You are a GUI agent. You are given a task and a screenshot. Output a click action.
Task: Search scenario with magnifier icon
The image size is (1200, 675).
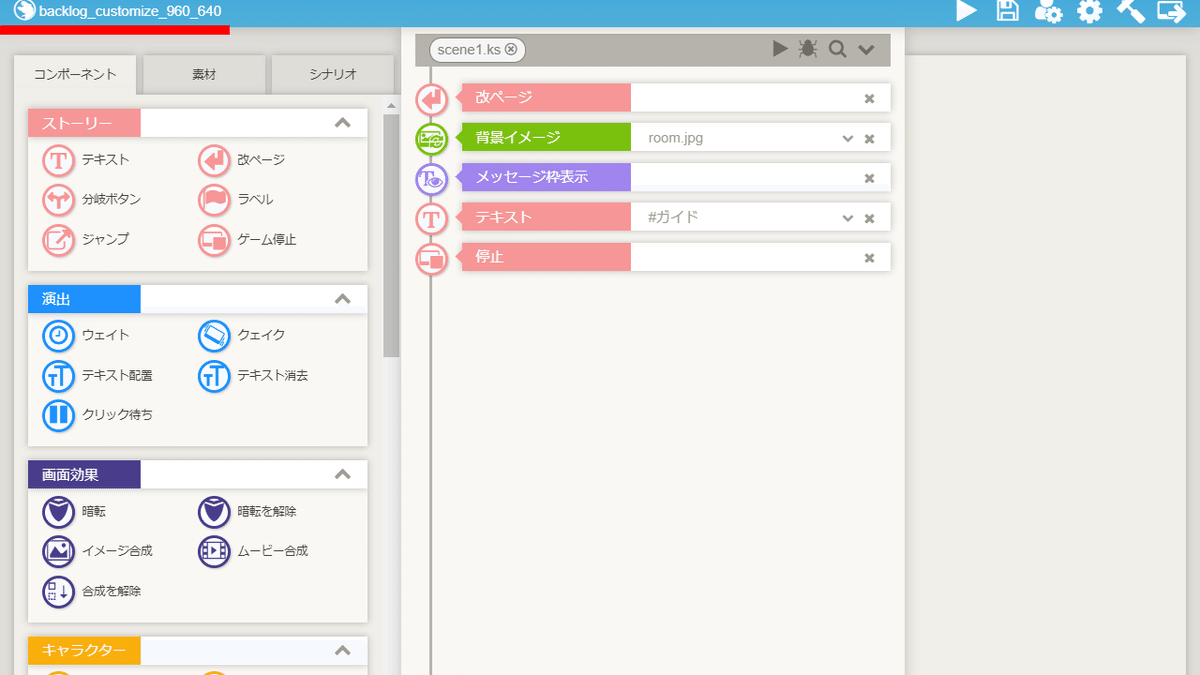[x=837, y=49]
